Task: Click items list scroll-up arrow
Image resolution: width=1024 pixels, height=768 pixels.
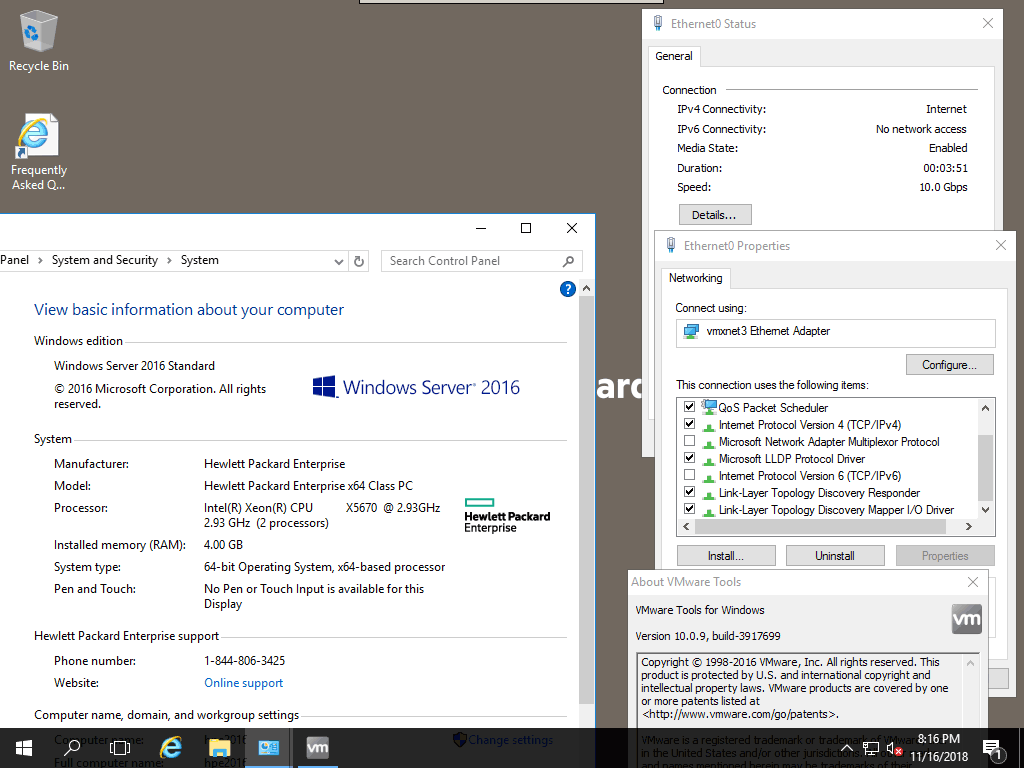Action: pos(985,408)
